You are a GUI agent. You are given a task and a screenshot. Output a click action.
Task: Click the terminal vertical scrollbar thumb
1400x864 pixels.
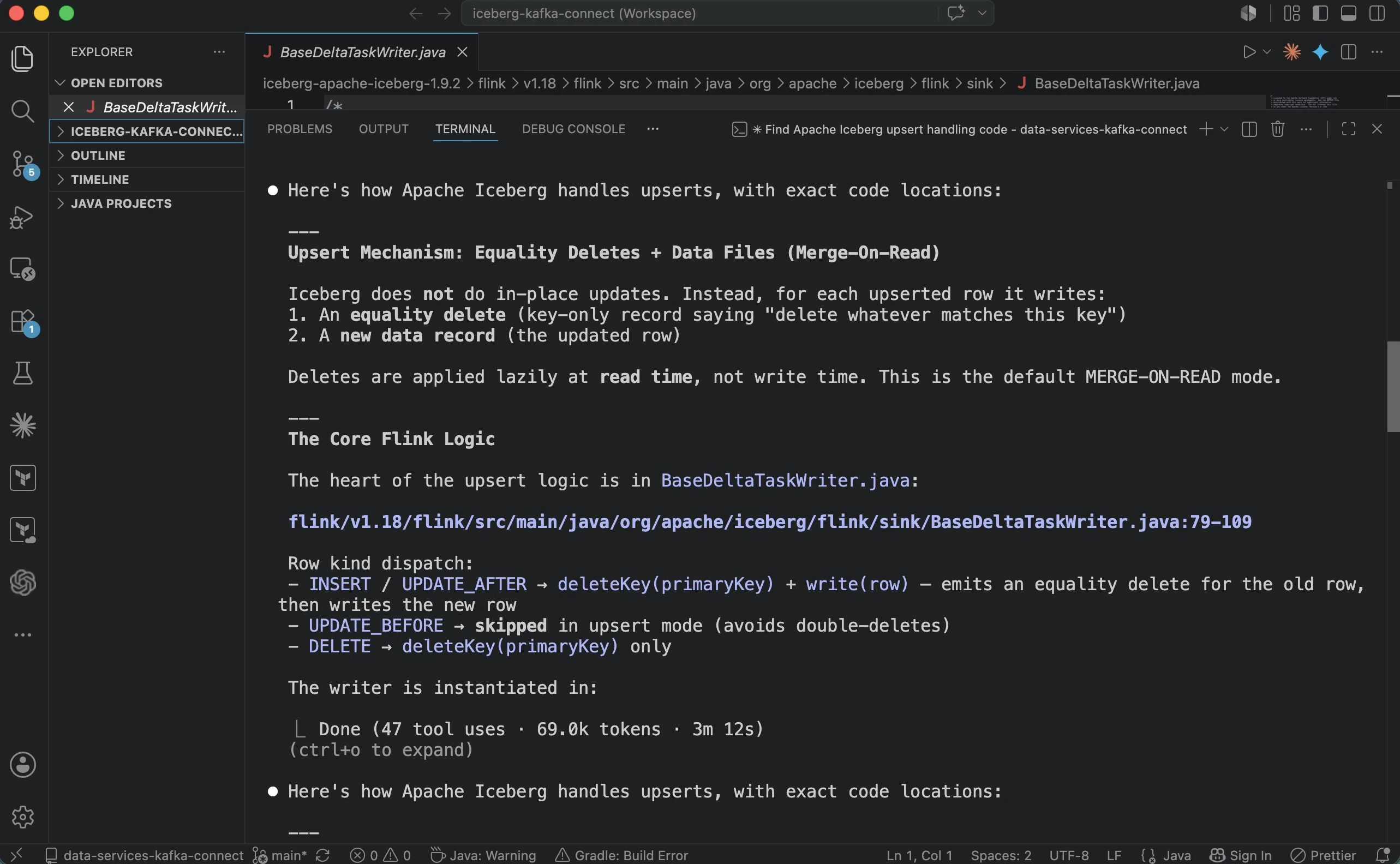(x=1393, y=386)
